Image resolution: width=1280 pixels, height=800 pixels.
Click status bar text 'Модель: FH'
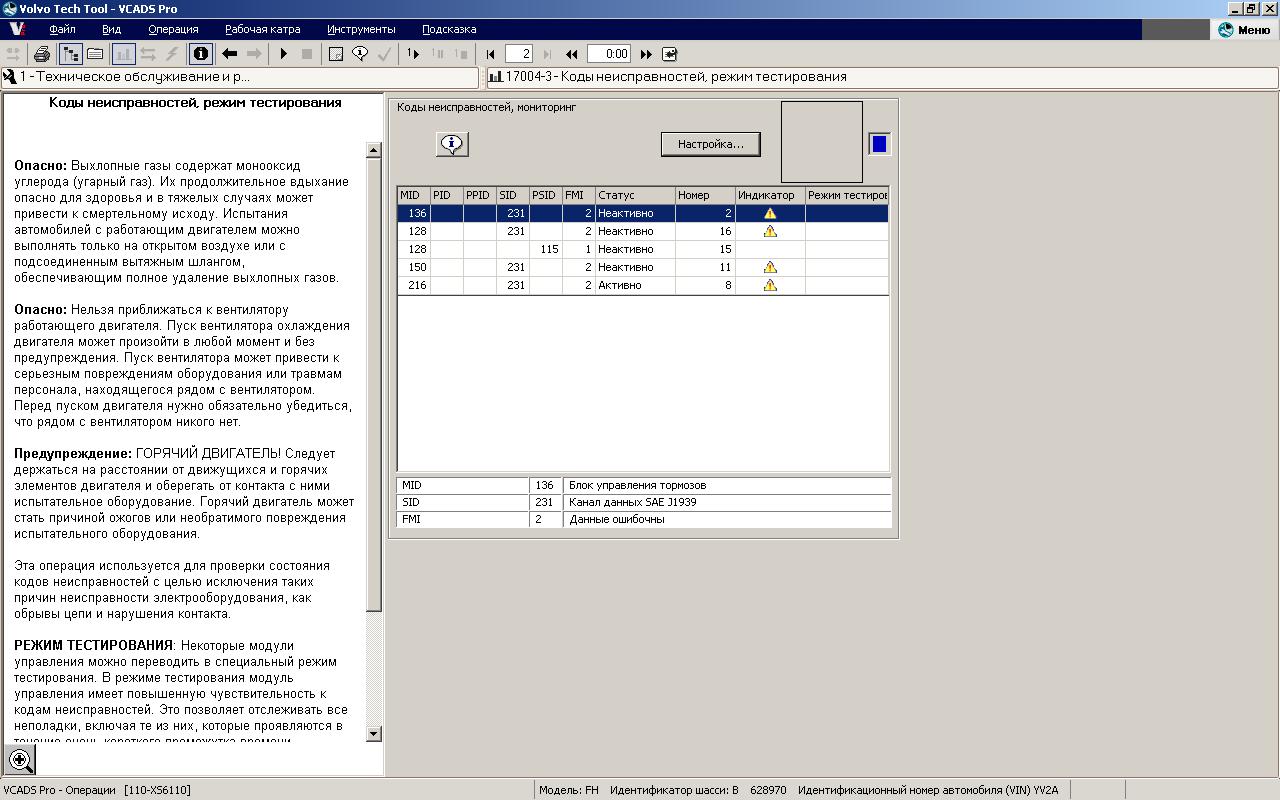click(x=569, y=790)
